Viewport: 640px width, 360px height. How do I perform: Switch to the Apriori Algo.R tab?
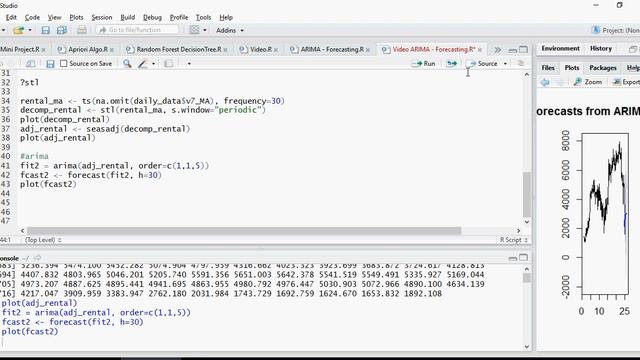pos(88,49)
